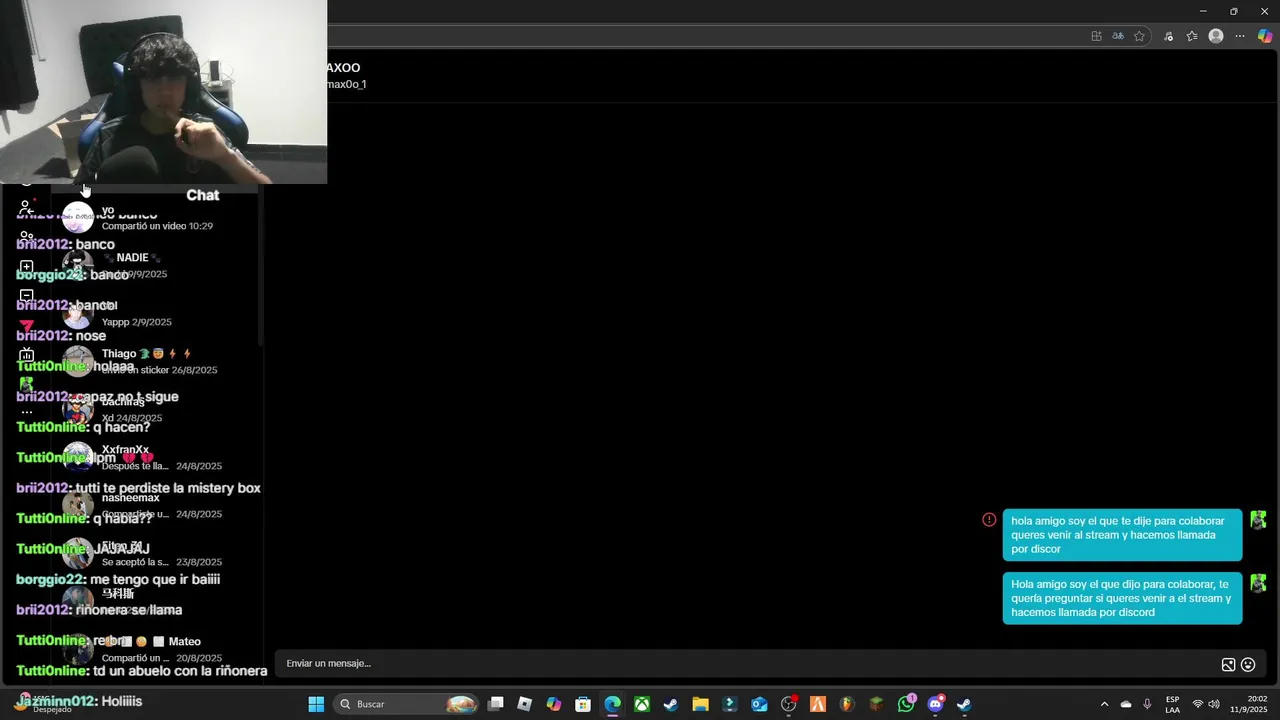Open the Xbox app from the taskbar
The image size is (1280, 720).
(642, 704)
